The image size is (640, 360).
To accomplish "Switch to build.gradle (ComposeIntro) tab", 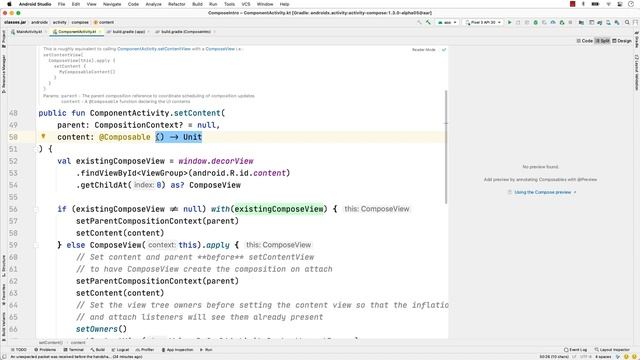I will [185, 32].
